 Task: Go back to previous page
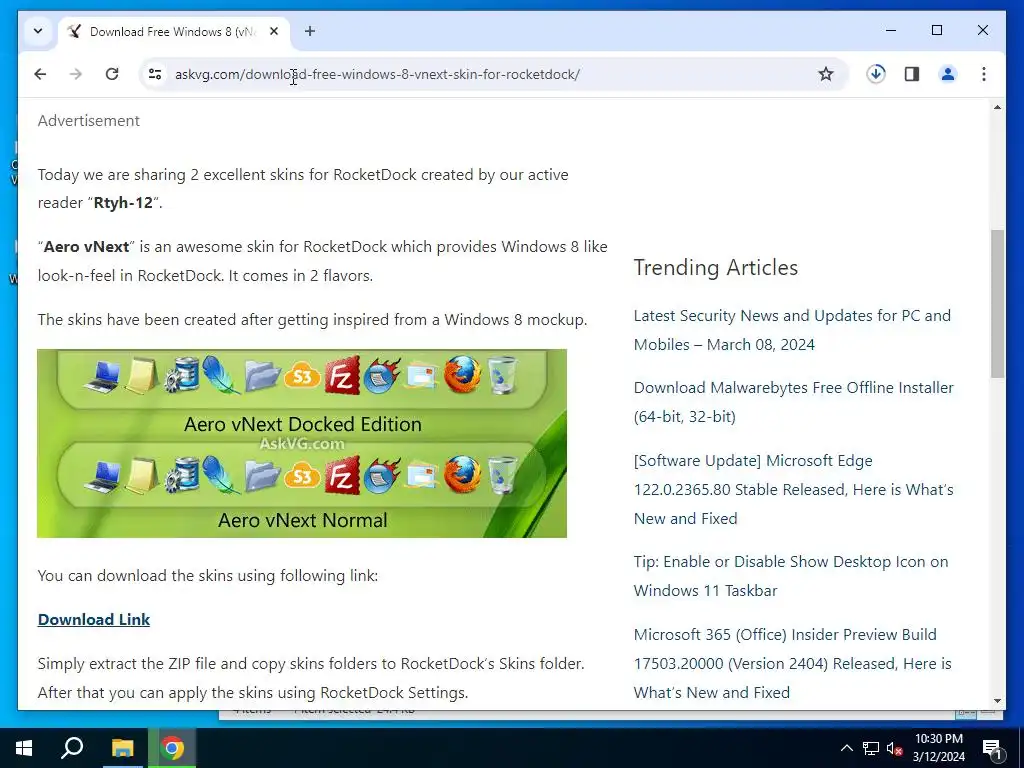(40, 74)
